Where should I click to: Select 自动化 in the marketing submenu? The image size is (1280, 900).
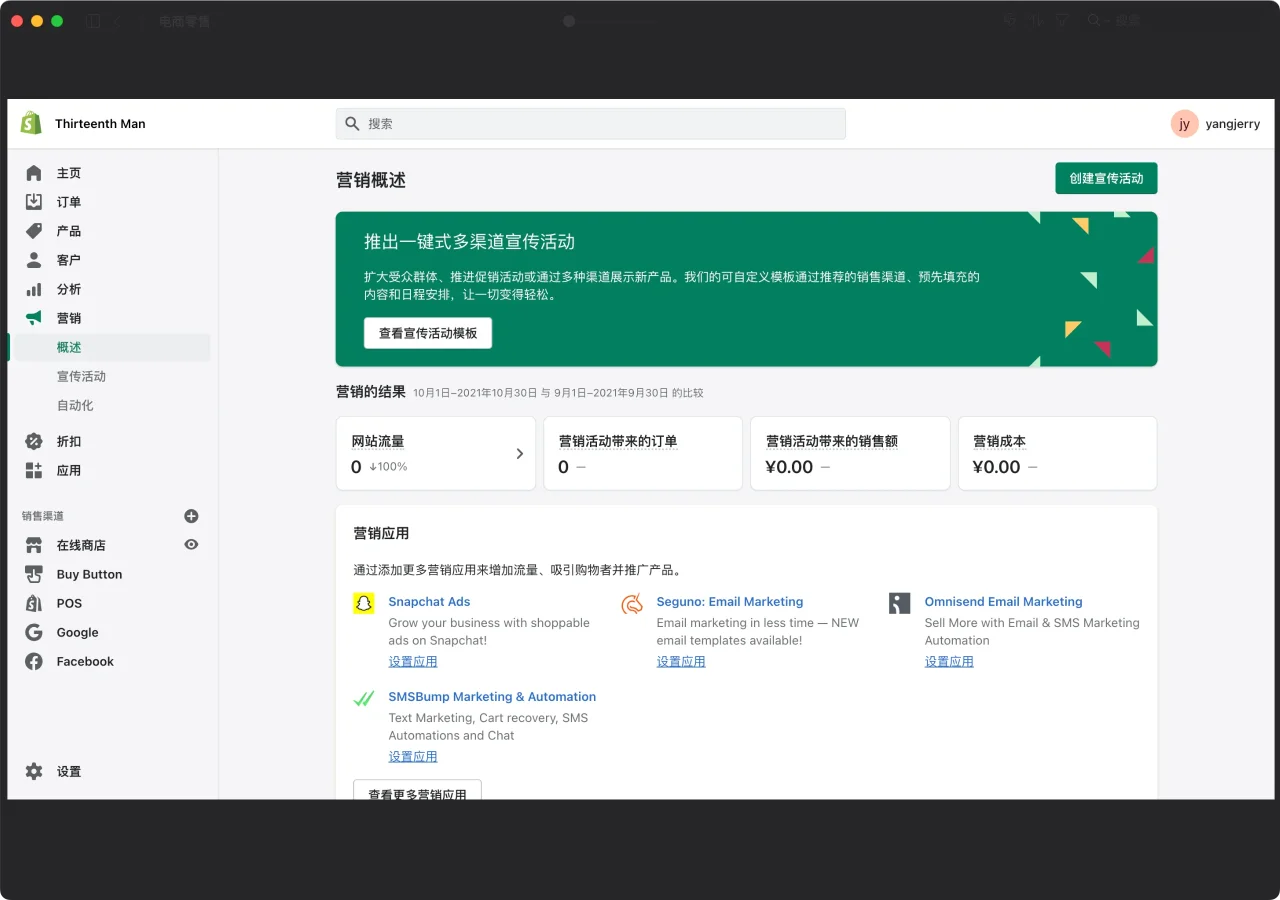(x=75, y=405)
